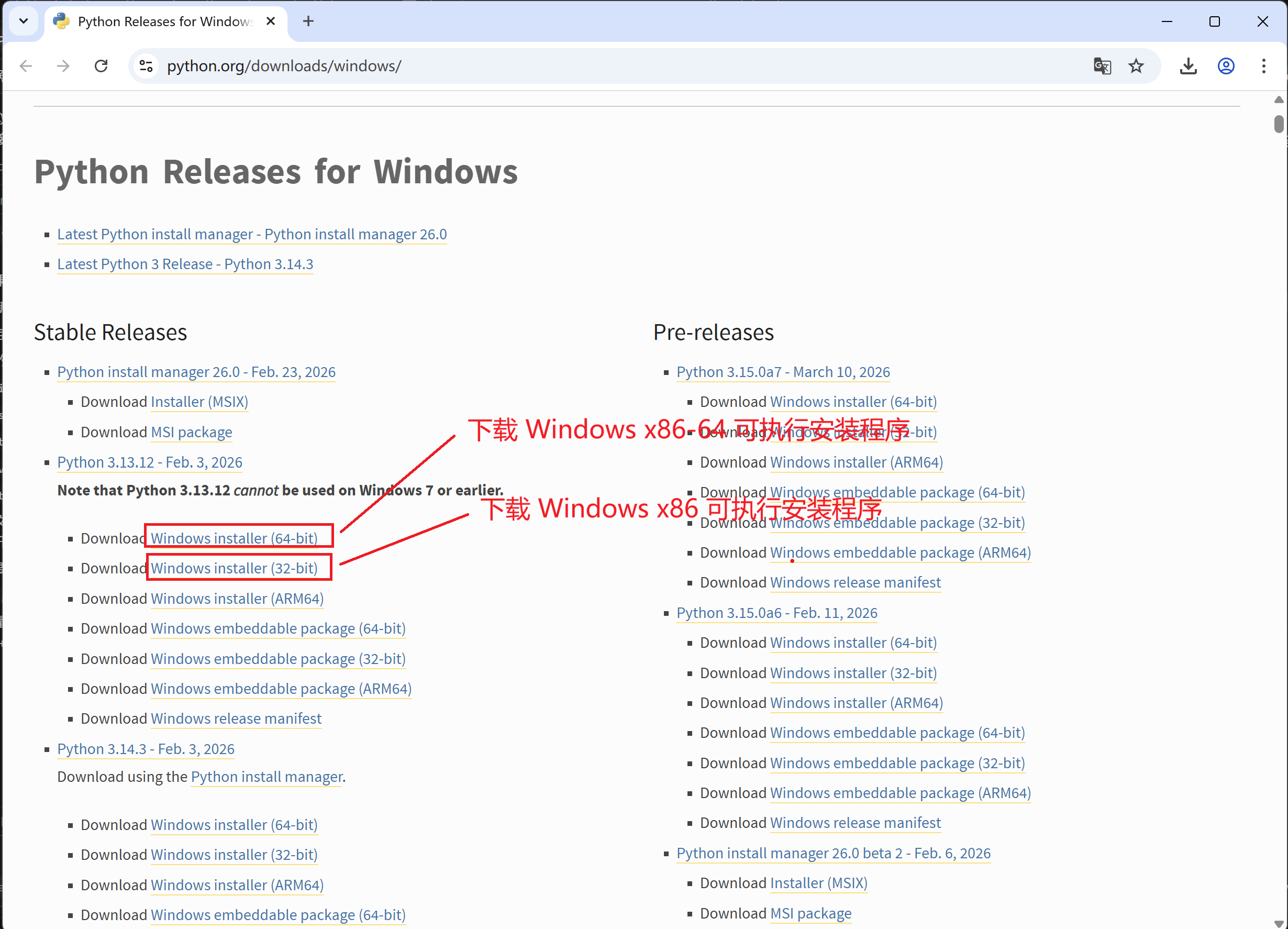Screen dimensions: 1288x929
Task: Reload the Python downloads page
Action: [x=101, y=67]
